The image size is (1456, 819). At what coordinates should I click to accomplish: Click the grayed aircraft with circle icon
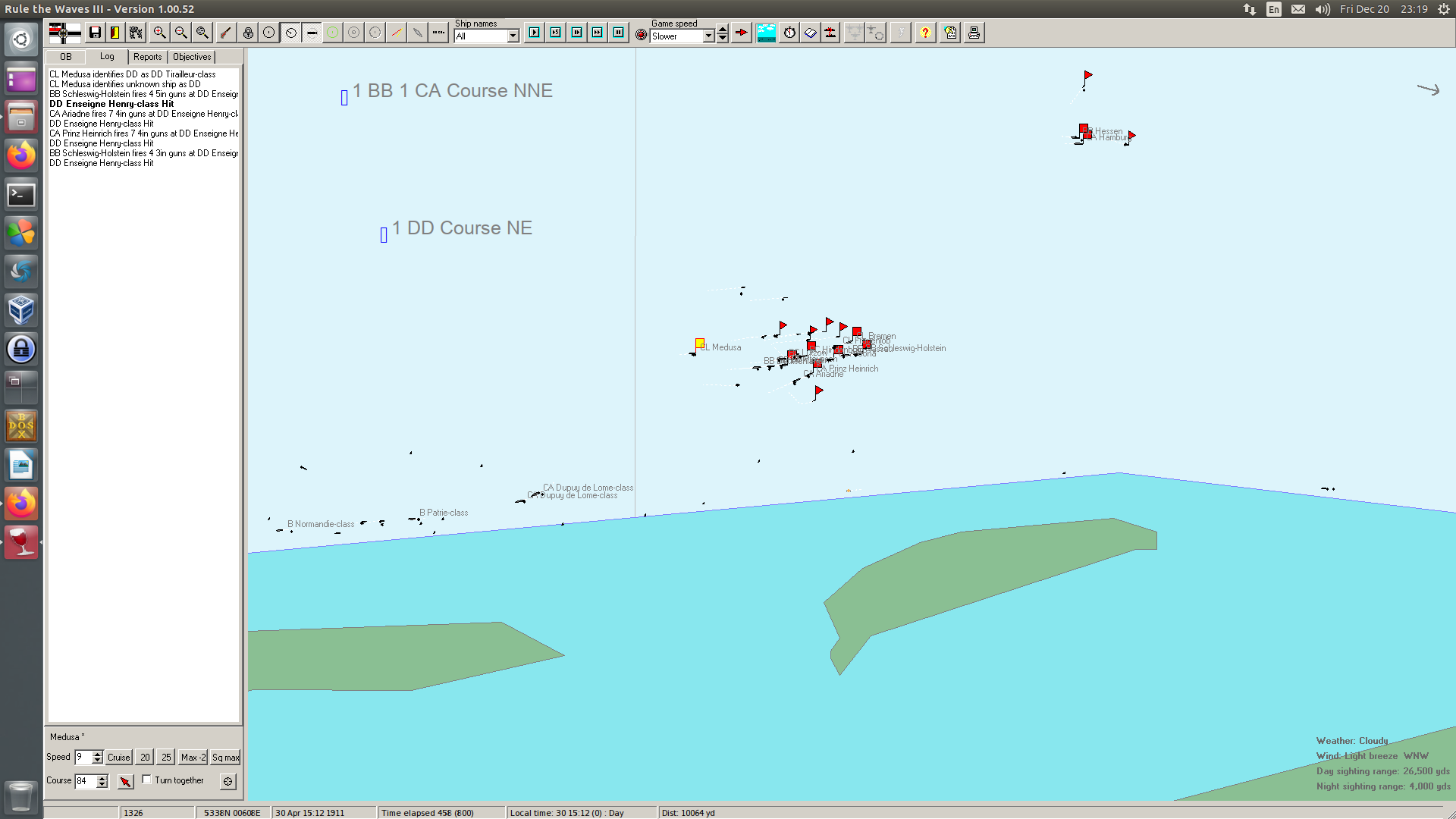pos(876,33)
